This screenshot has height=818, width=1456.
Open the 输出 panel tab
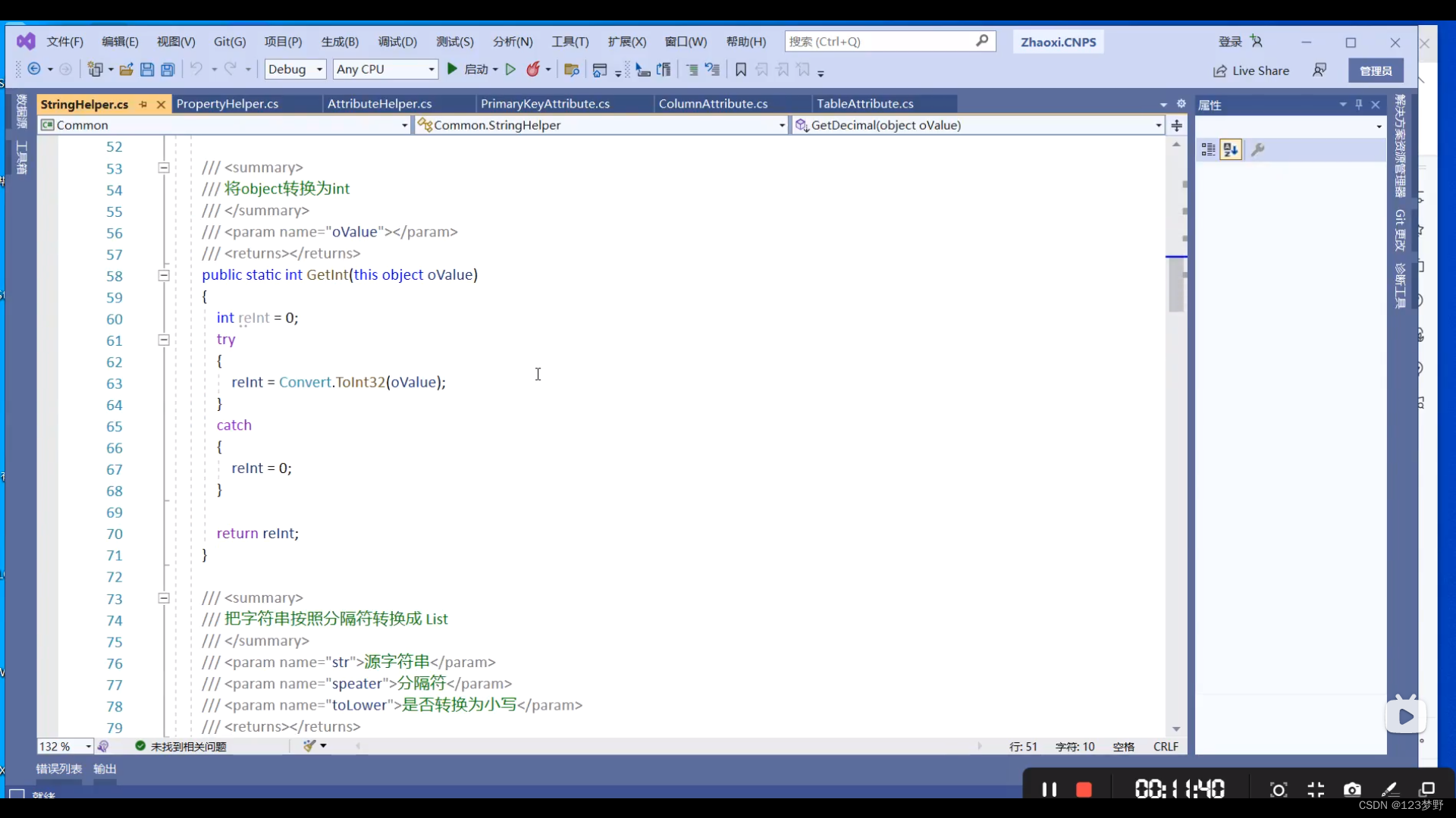[x=105, y=769]
